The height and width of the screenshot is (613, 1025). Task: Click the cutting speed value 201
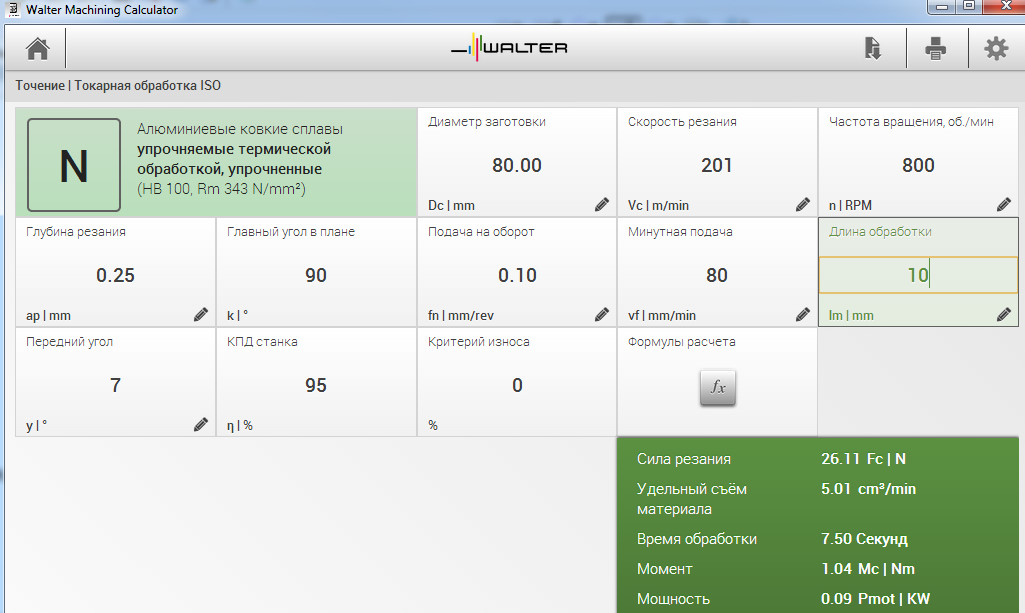tap(716, 165)
